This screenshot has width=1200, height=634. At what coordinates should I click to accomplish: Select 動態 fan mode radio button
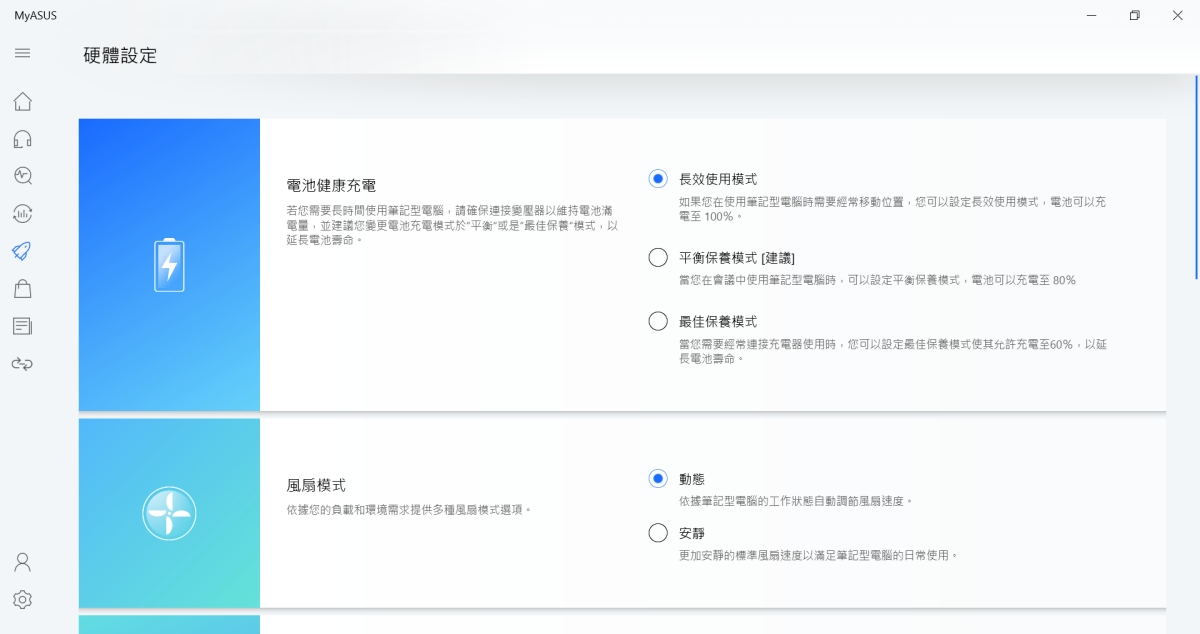[658, 479]
